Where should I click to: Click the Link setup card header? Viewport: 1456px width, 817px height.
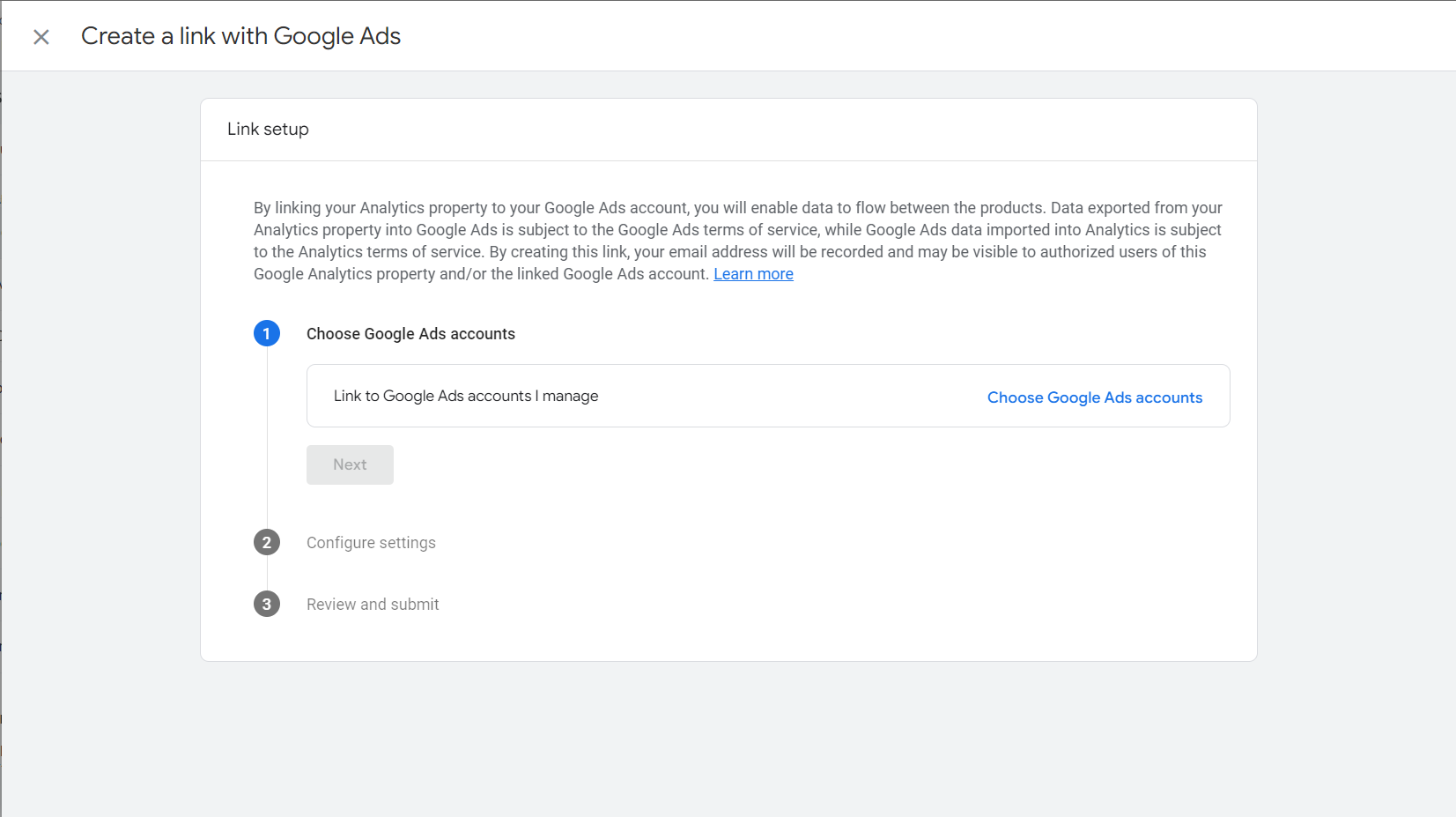[x=728, y=130]
